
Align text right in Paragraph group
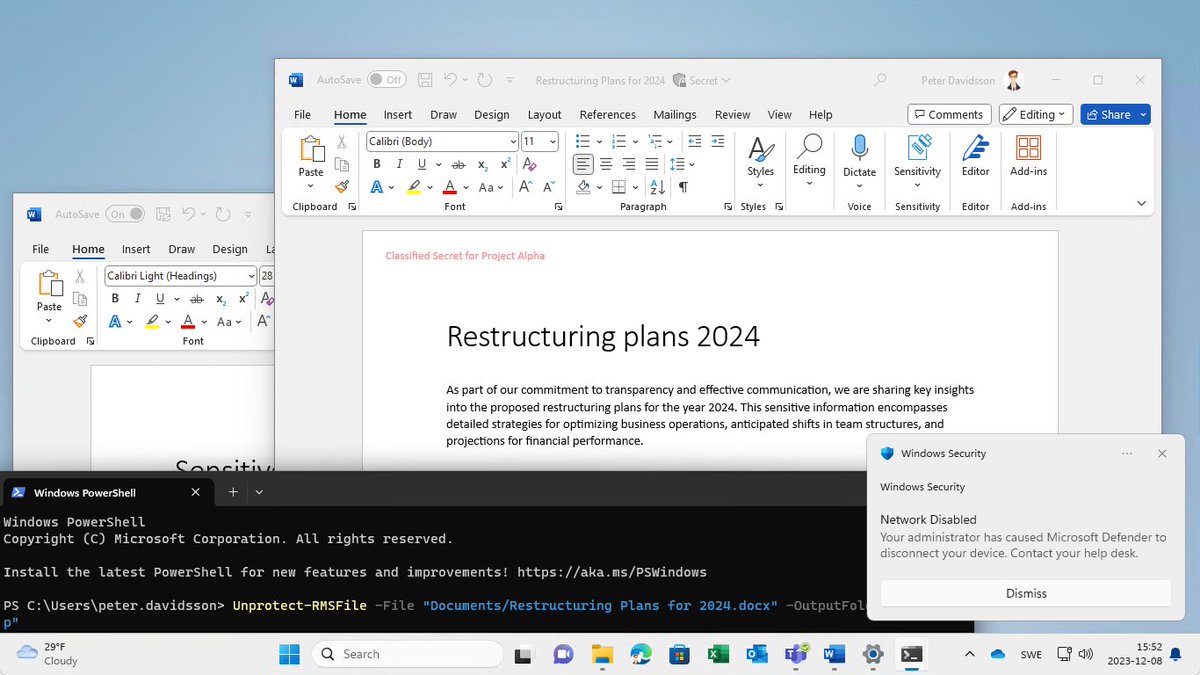tap(629, 164)
